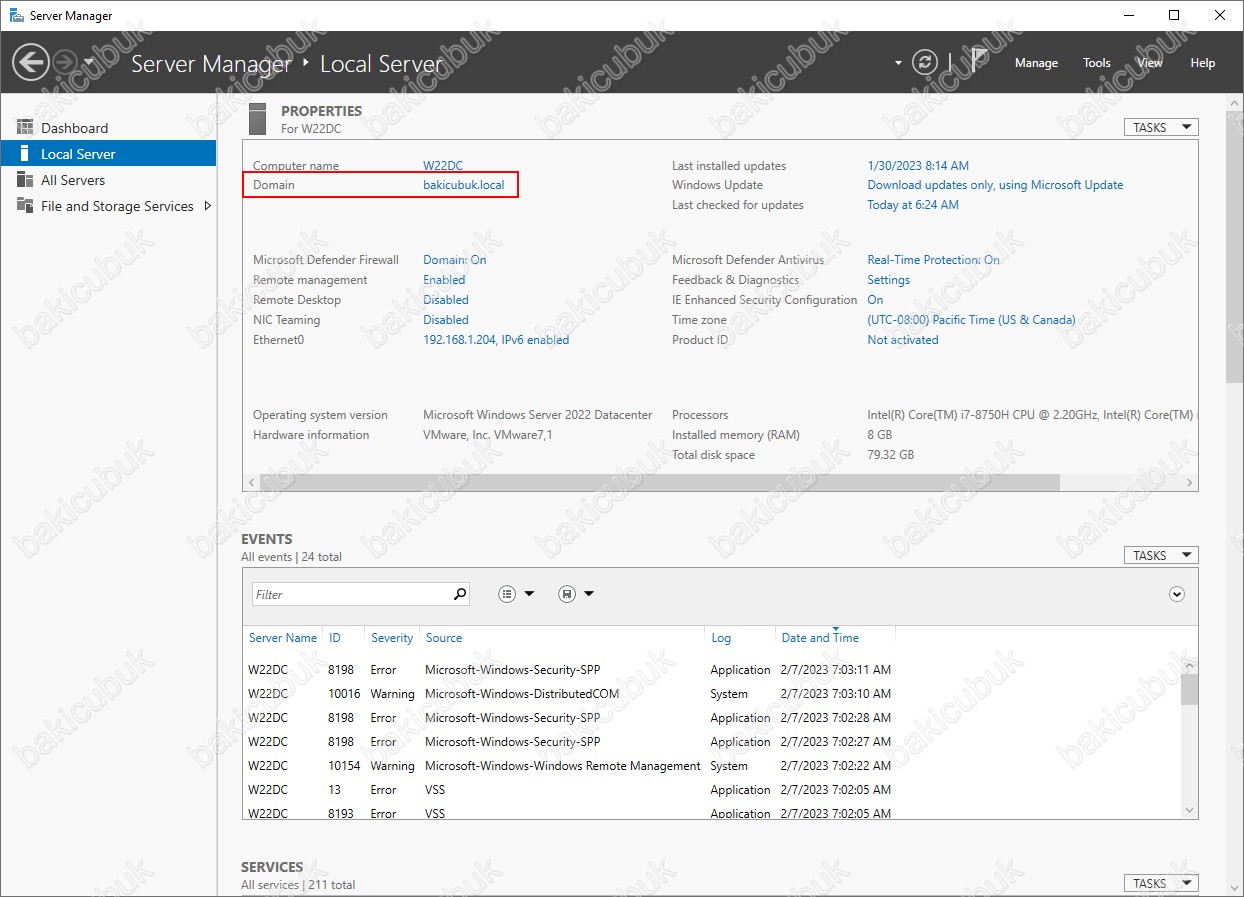The height and width of the screenshot is (897, 1244).
Task: Click the Remote management Enabled link
Action: 444,280
